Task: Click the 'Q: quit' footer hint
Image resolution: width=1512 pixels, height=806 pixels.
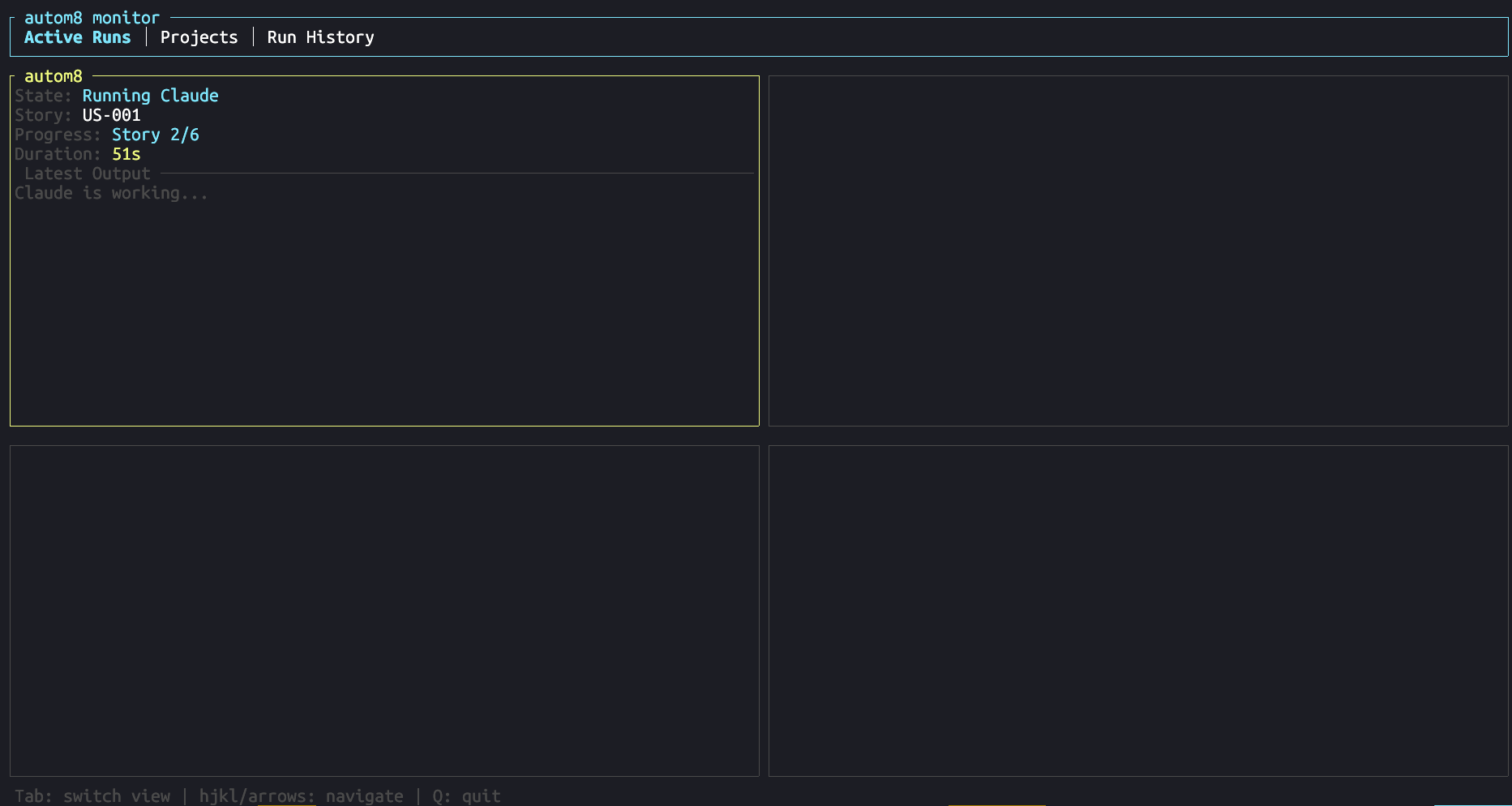Action: click(466, 796)
